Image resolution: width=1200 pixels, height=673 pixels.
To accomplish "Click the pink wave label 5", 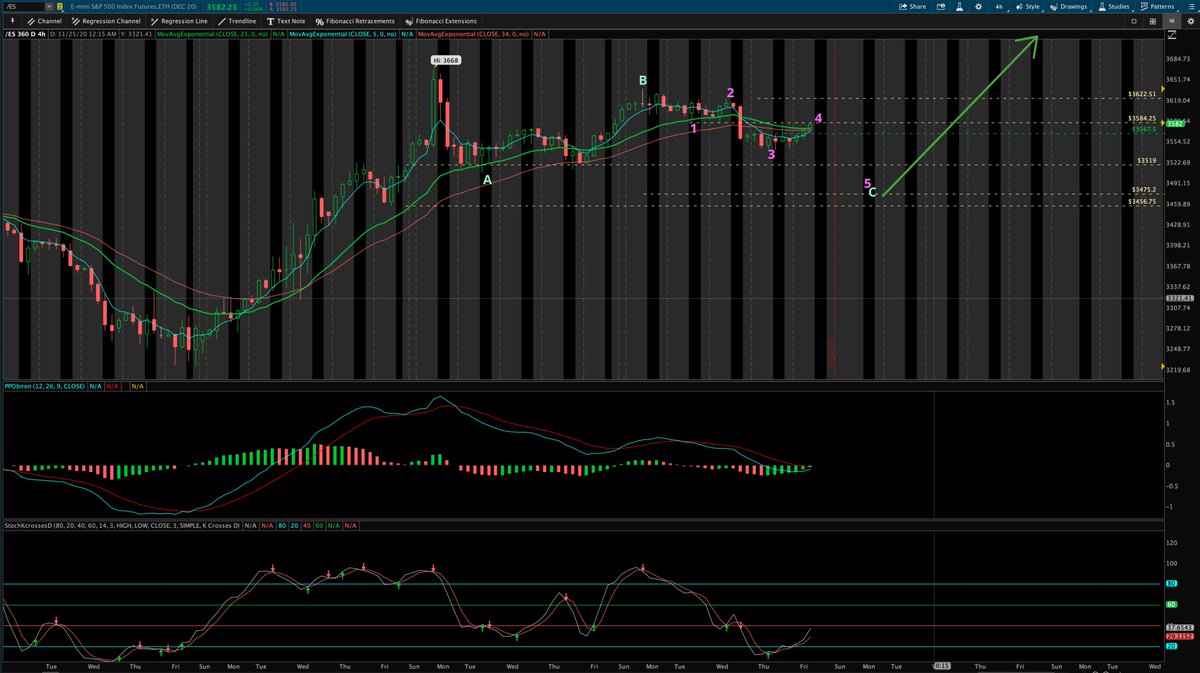I will tap(867, 183).
